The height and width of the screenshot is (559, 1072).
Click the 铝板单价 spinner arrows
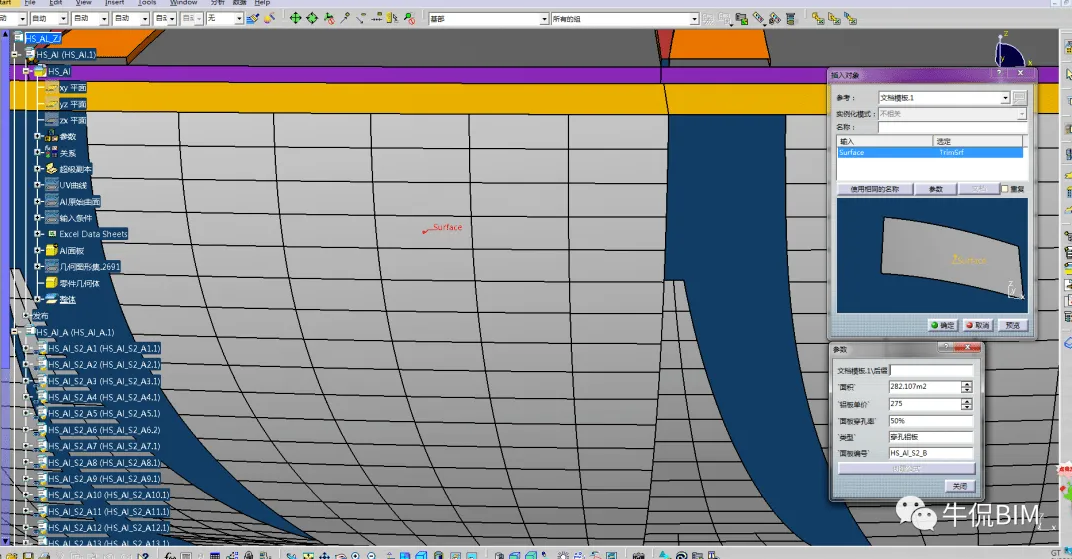point(966,404)
